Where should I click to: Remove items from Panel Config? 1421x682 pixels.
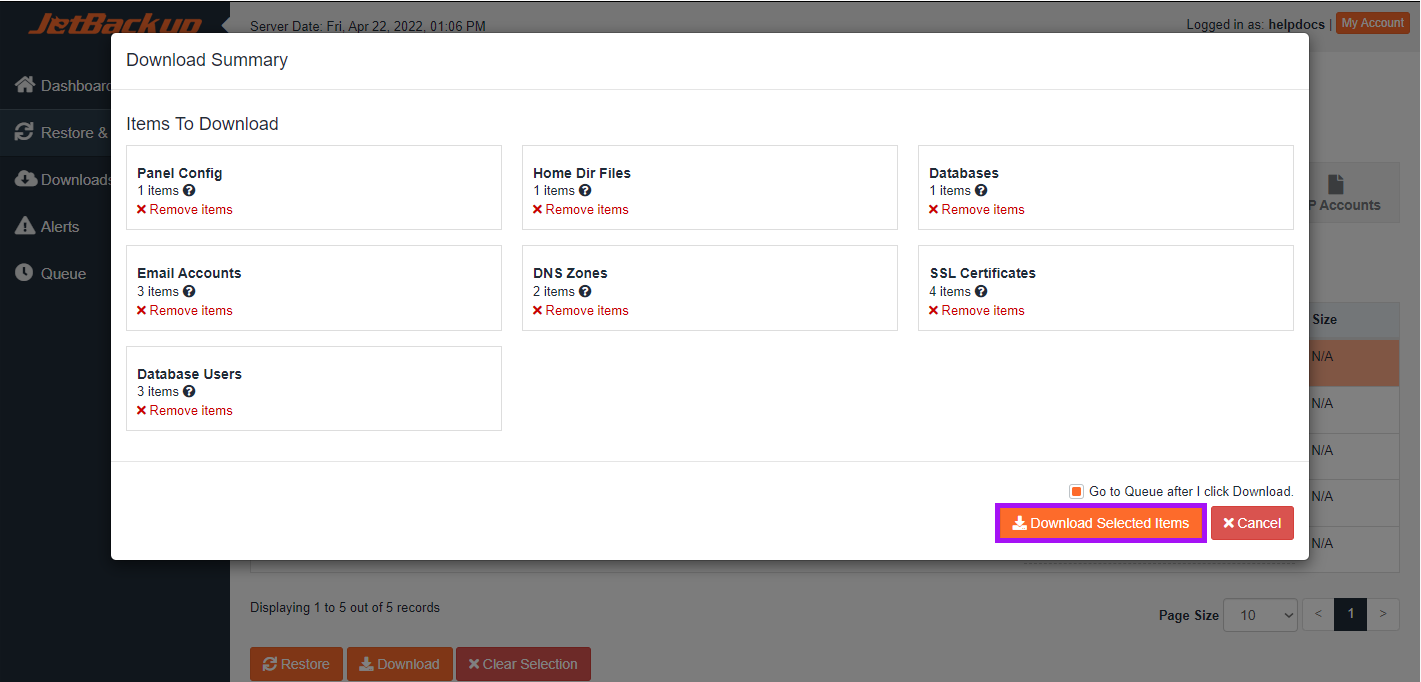pos(185,209)
